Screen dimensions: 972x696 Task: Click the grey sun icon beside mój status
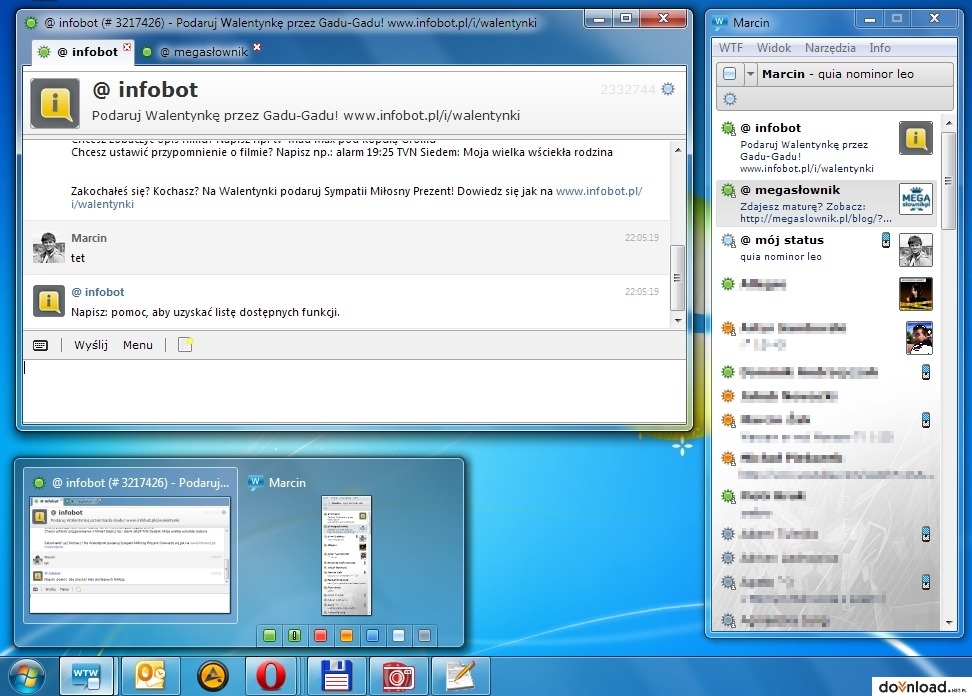(728, 240)
